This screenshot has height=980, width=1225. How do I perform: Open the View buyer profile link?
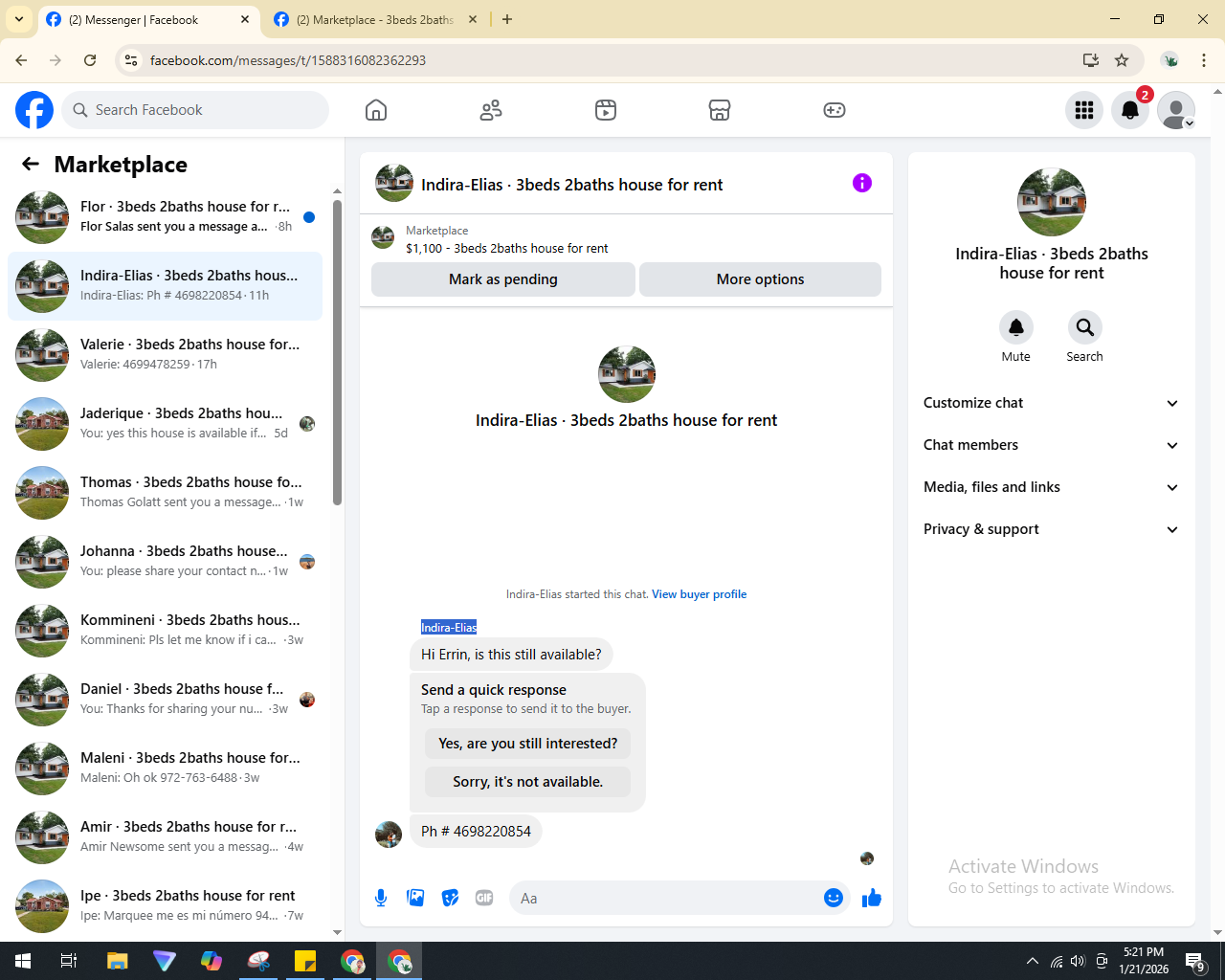[700, 594]
